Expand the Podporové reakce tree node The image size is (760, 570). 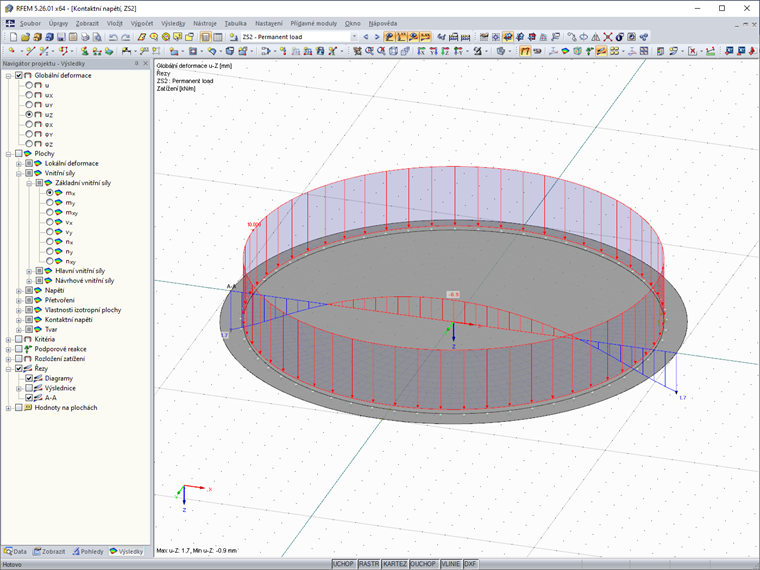[9, 348]
